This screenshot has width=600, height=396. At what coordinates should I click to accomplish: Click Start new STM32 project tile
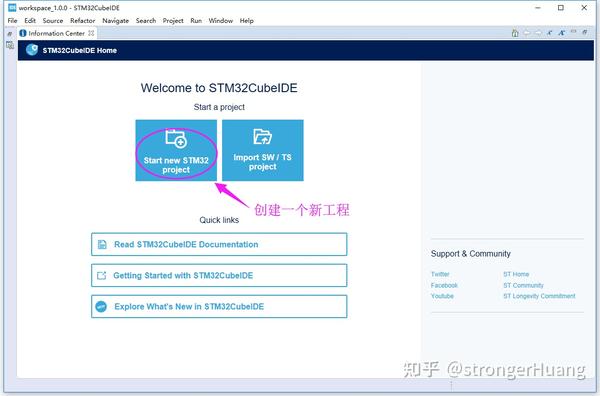click(176, 150)
